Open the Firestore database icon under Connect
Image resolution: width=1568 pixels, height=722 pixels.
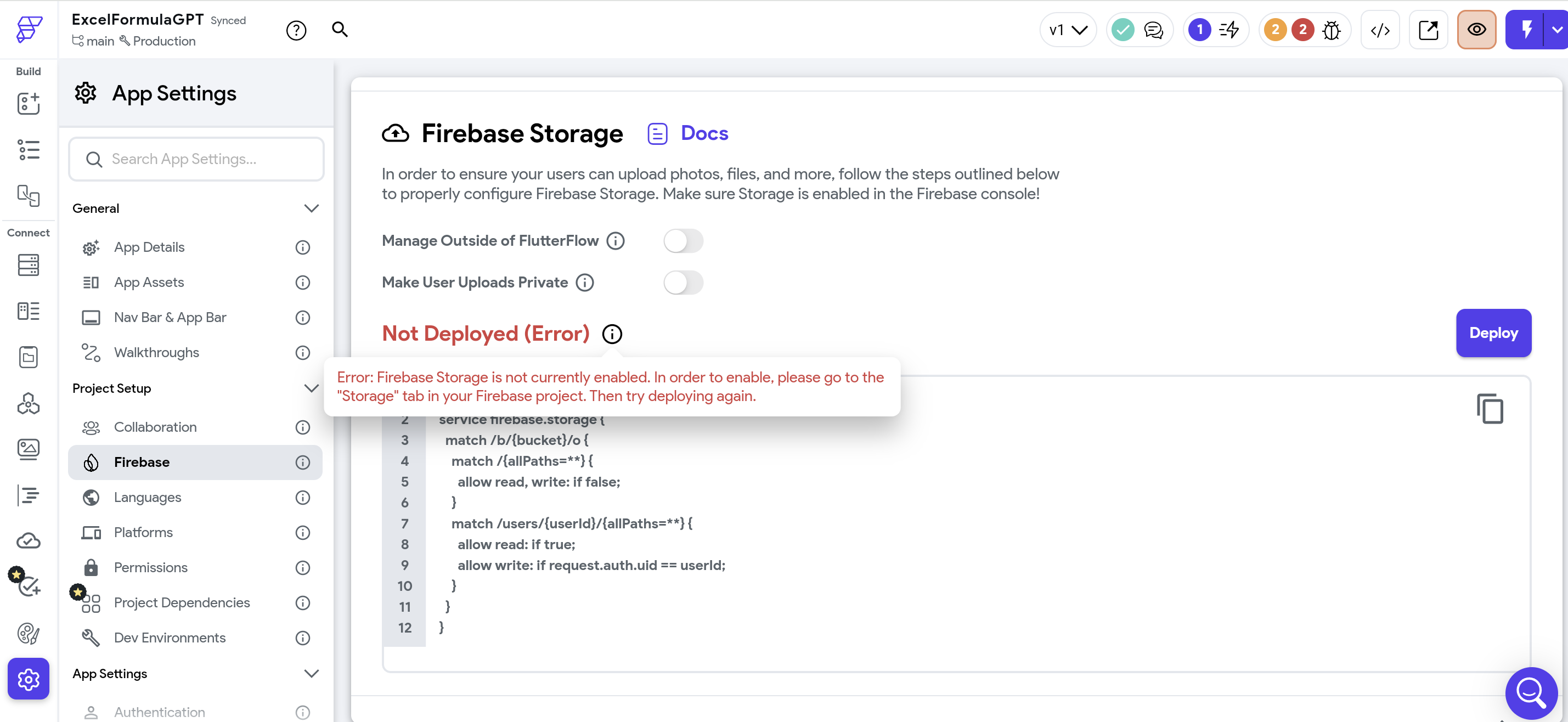29,266
